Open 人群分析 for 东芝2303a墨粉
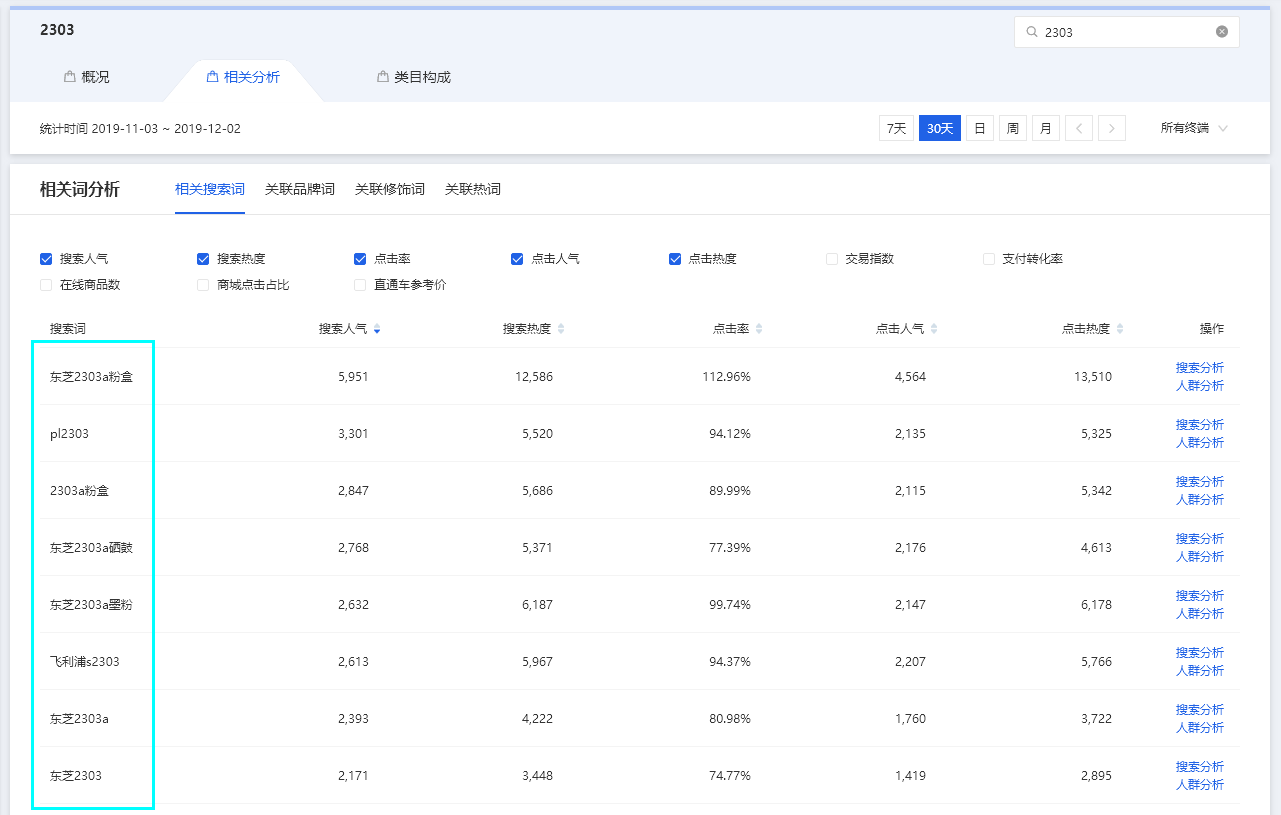The height and width of the screenshot is (815, 1281). pos(1200,614)
